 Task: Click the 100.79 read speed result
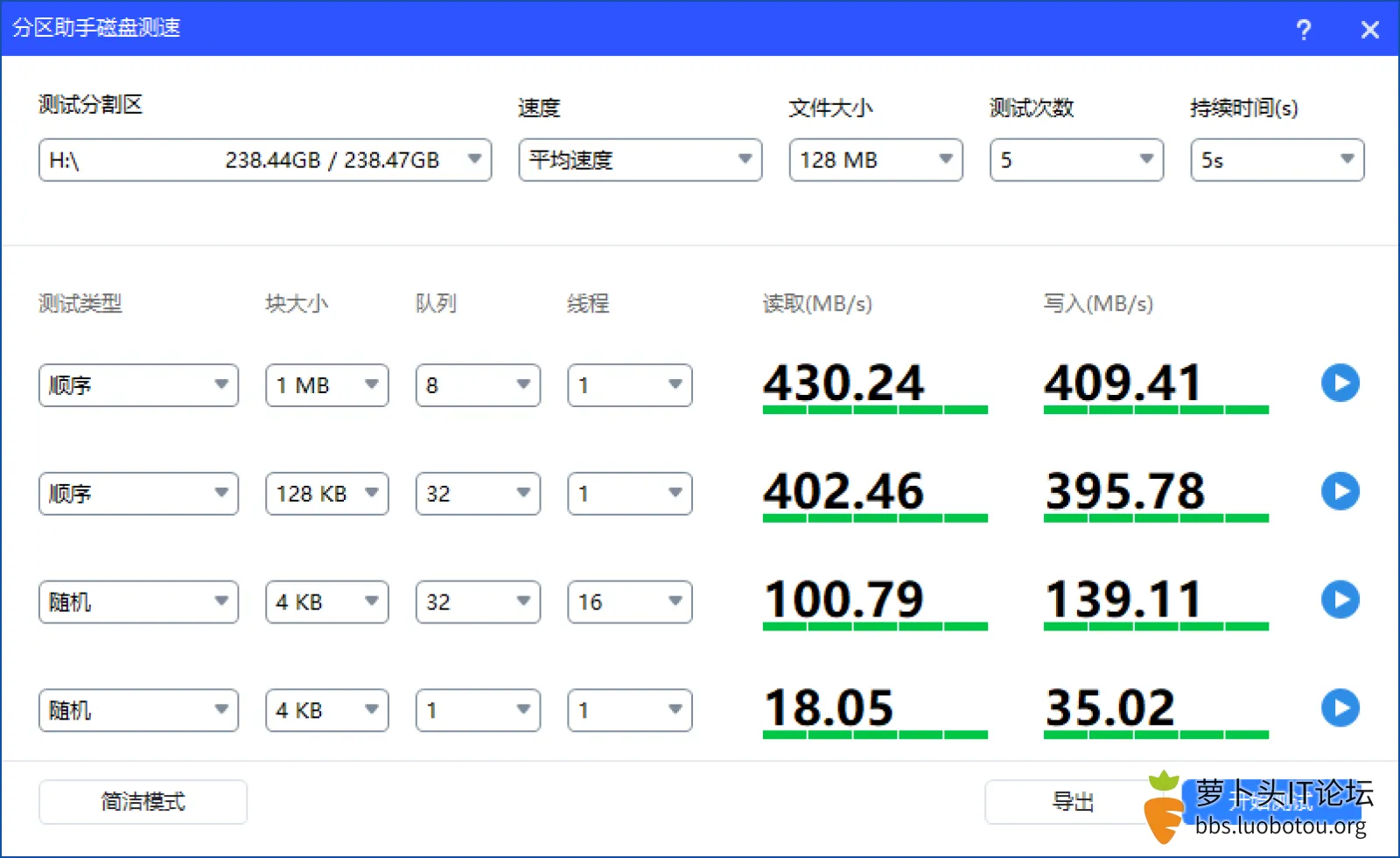(x=843, y=600)
